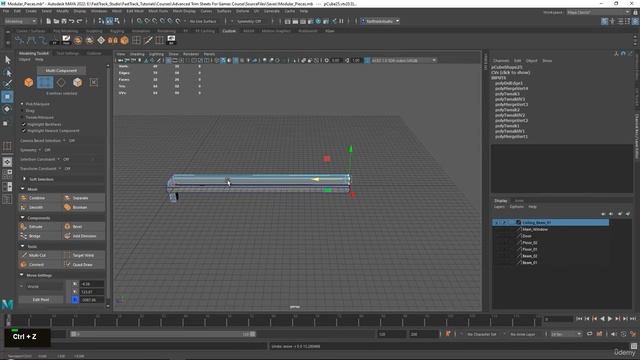This screenshot has width=640, height=360.
Task: Click the four-pane grid shelf icon
Action: point(136,40)
